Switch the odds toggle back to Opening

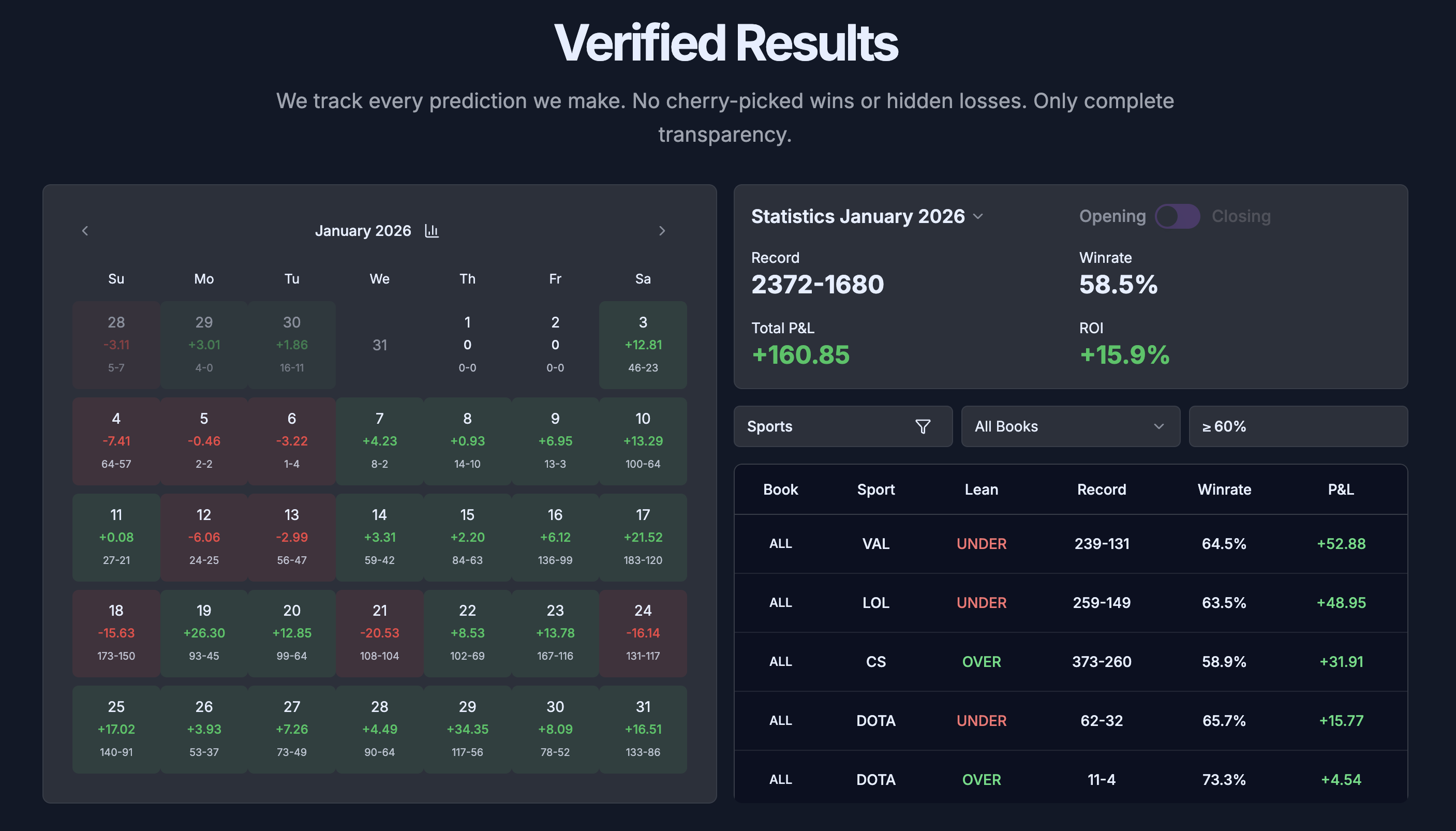(1167, 217)
